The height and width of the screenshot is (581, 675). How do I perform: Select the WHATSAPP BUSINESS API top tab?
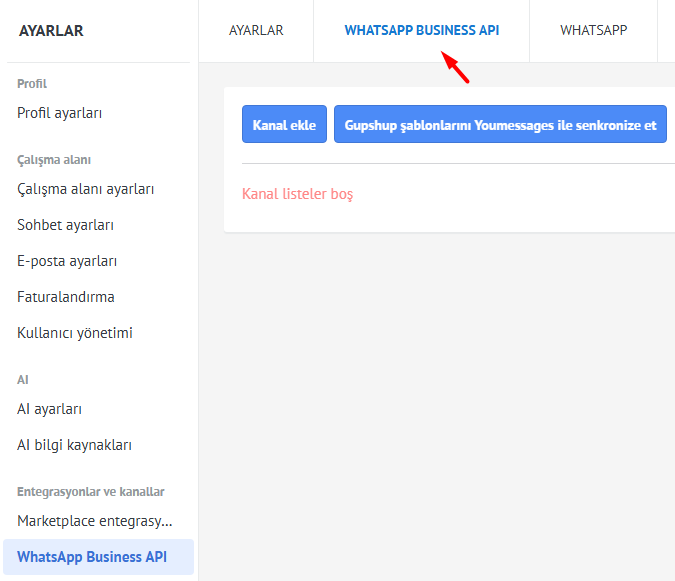tap(422, 30)
